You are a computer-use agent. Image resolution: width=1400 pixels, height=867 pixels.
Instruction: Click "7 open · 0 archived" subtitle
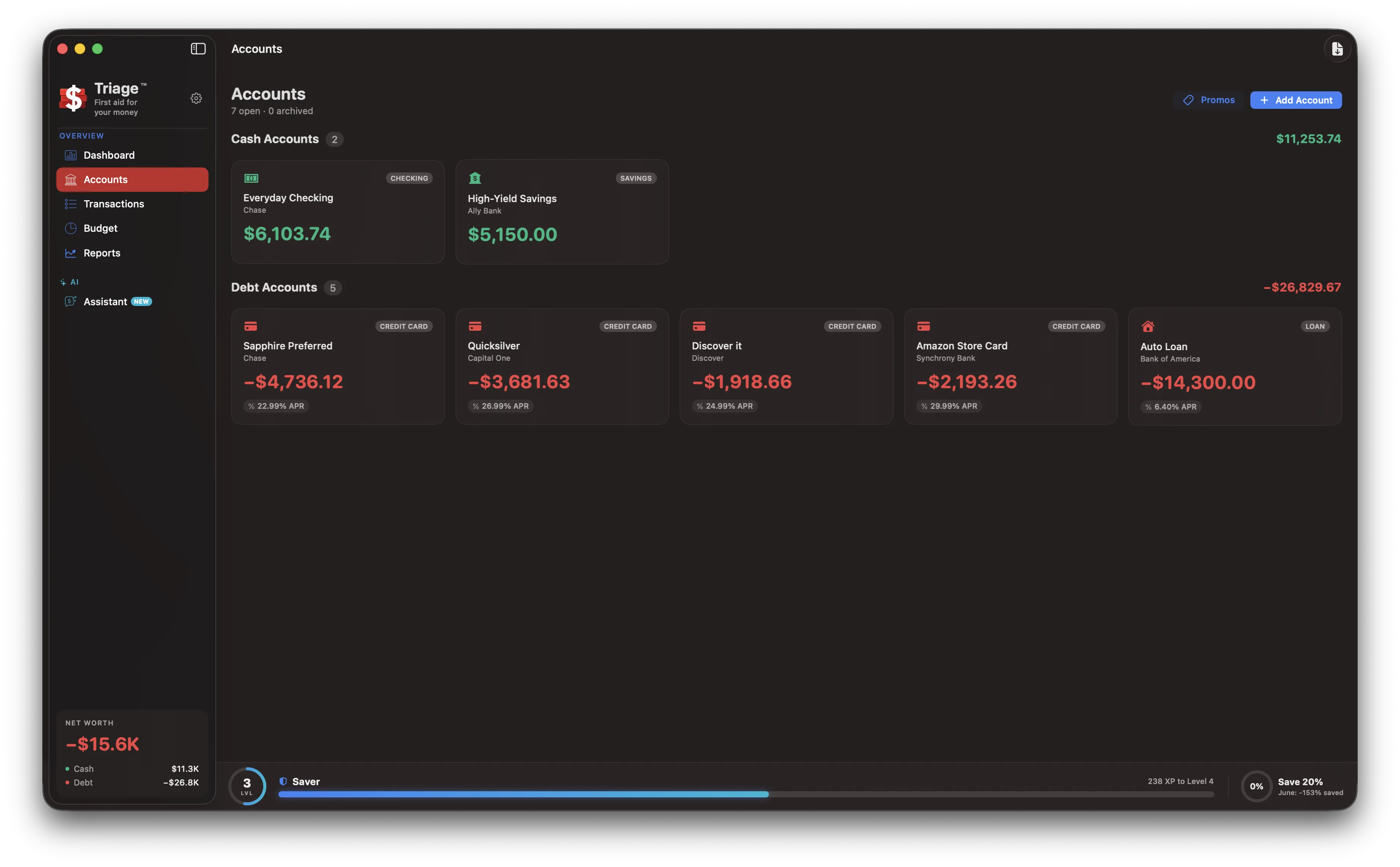pos(272,111)
